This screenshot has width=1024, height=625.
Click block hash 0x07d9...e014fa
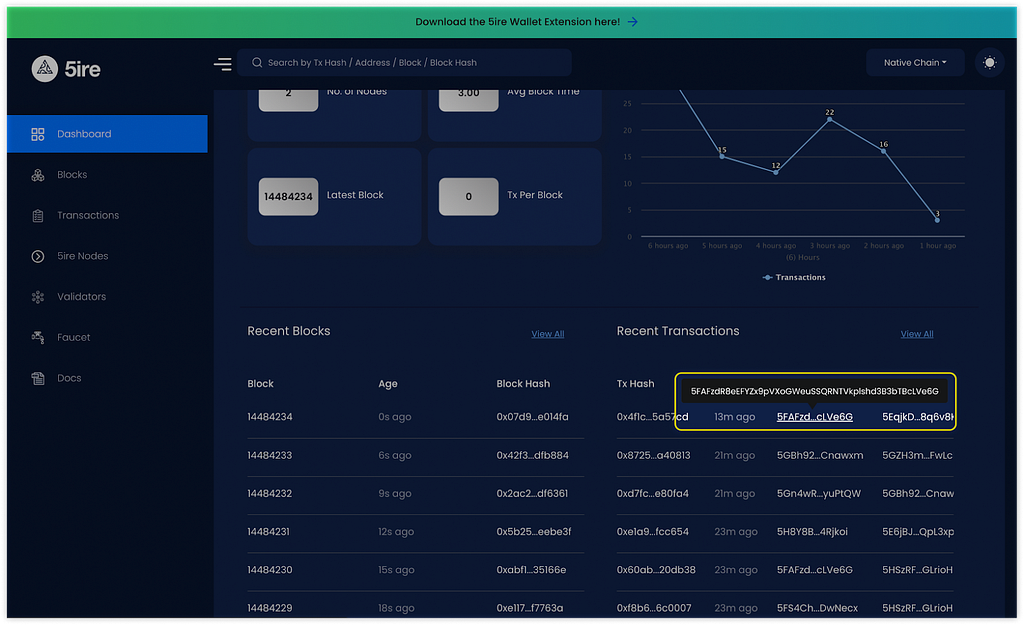tap(532, 417)
